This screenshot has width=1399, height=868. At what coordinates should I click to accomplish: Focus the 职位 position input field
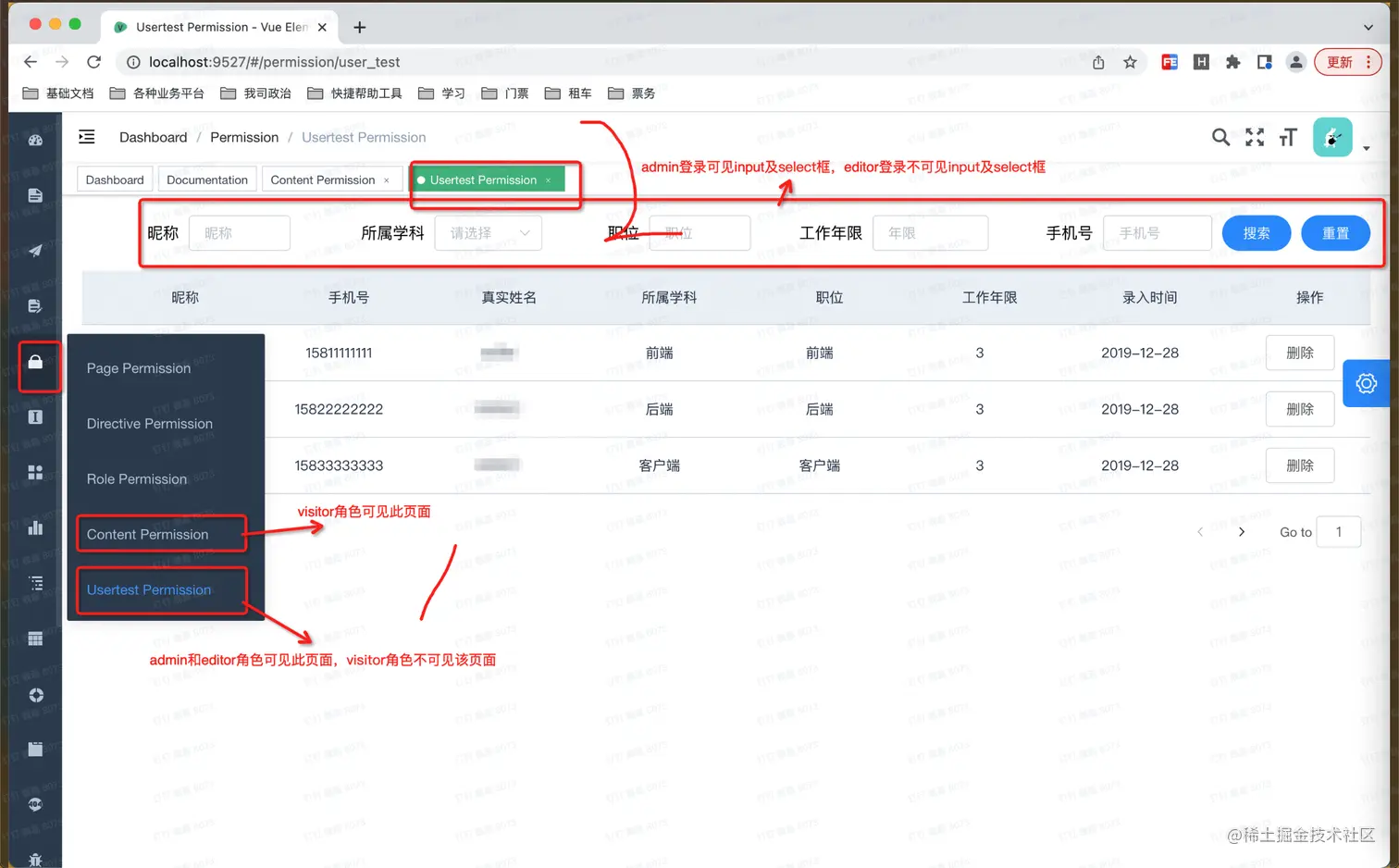699,233
